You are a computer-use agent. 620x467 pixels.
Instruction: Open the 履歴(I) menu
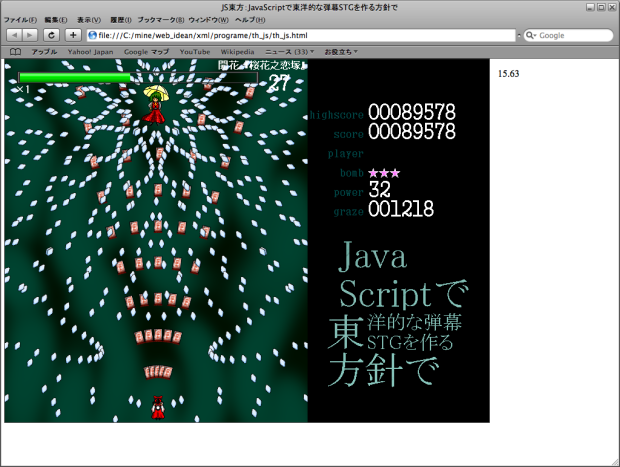(121, 20)
